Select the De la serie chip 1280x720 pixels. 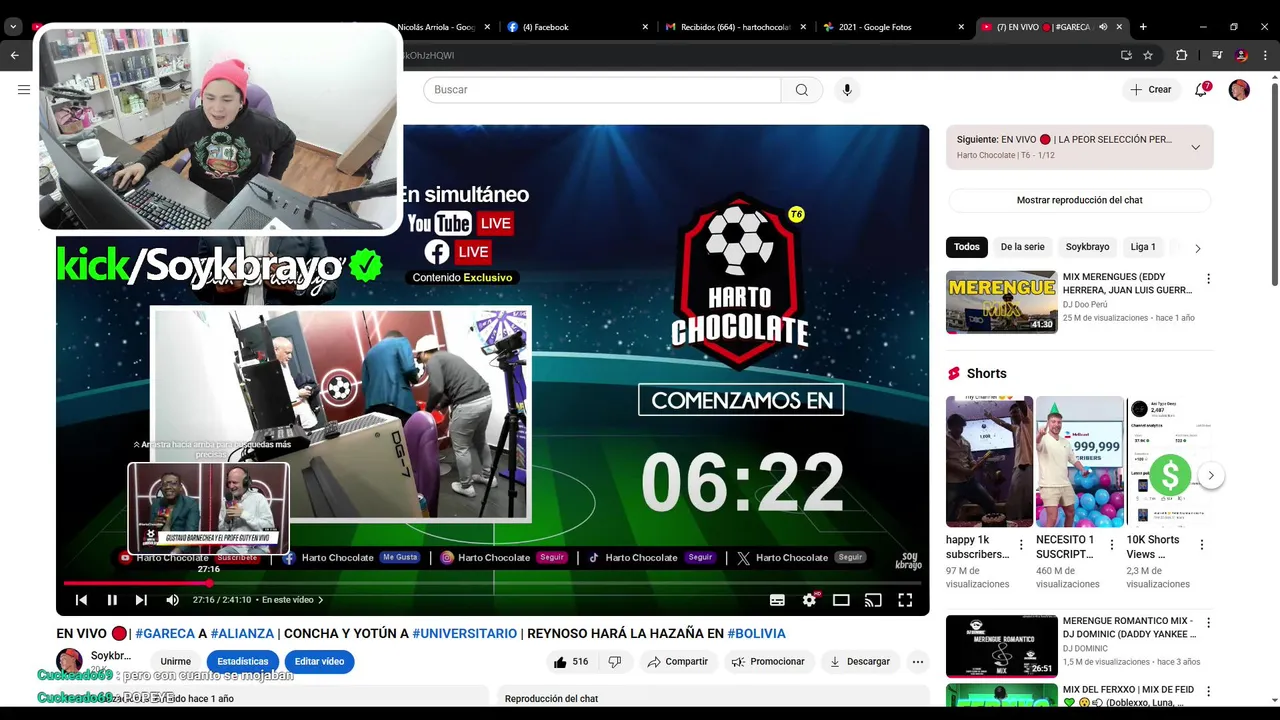1022,247
